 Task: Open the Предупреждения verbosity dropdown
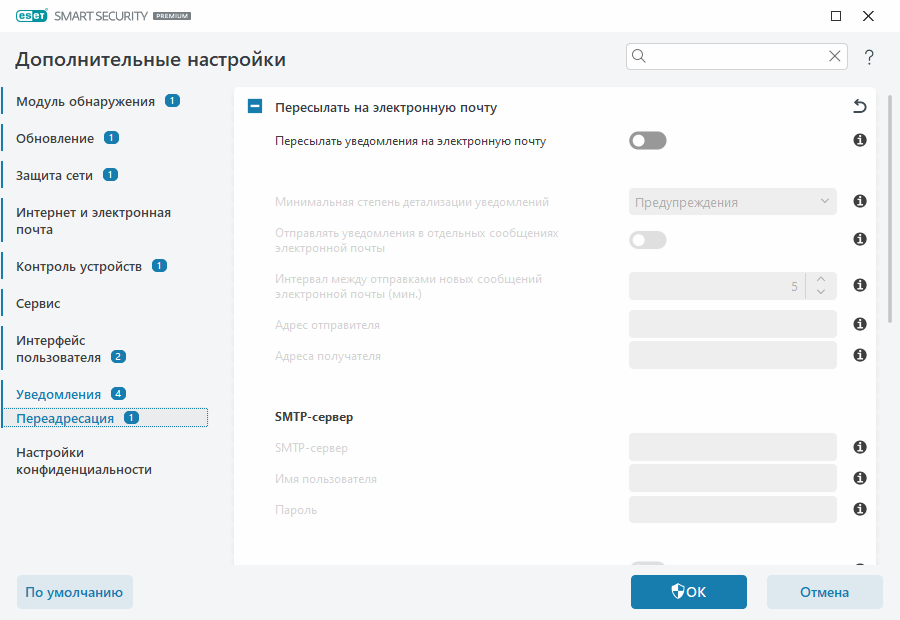click(732, 201)
